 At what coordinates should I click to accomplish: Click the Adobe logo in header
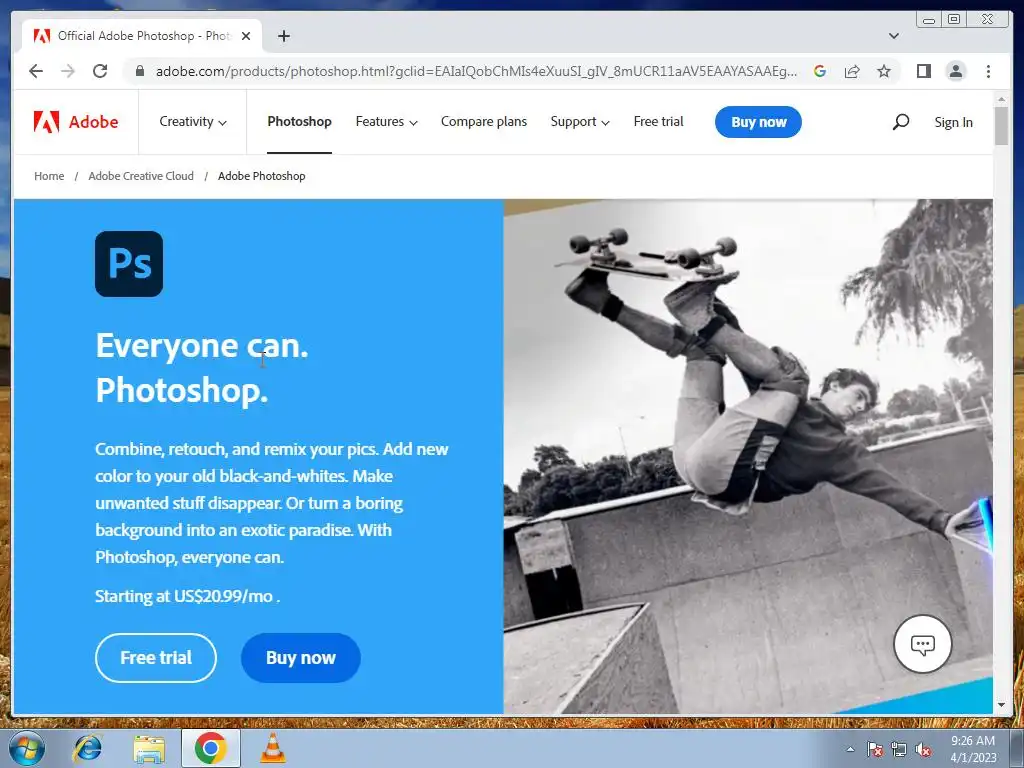click(76, 122)
